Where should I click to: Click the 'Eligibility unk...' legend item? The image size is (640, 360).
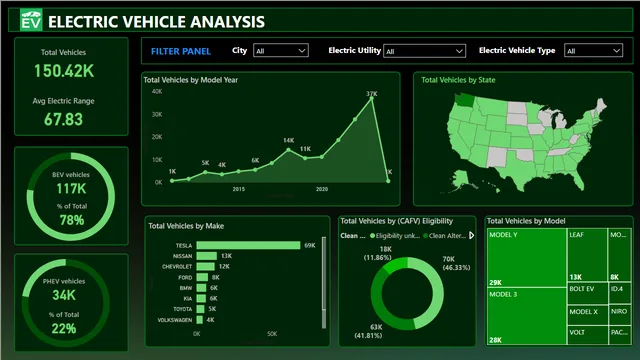[395, 236]
